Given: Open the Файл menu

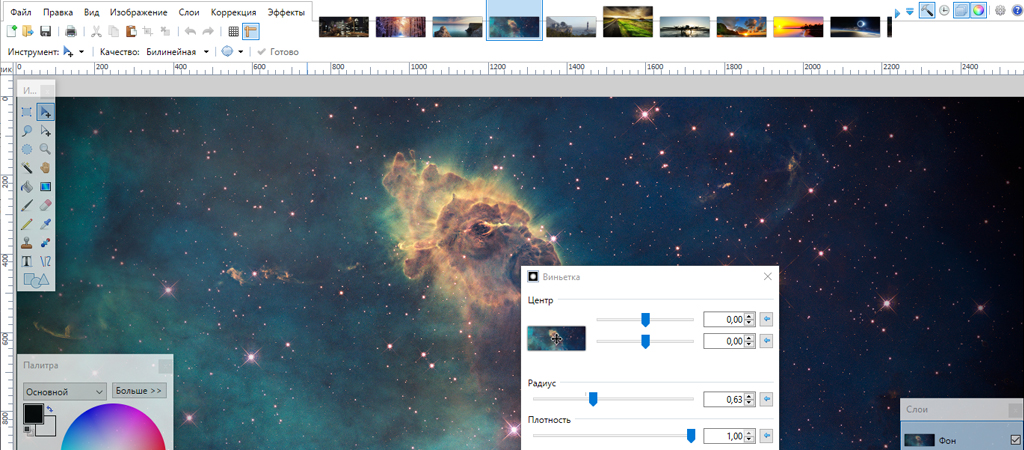Looking at the screenshot, I should pyautogui.click(x=21, y=12).
